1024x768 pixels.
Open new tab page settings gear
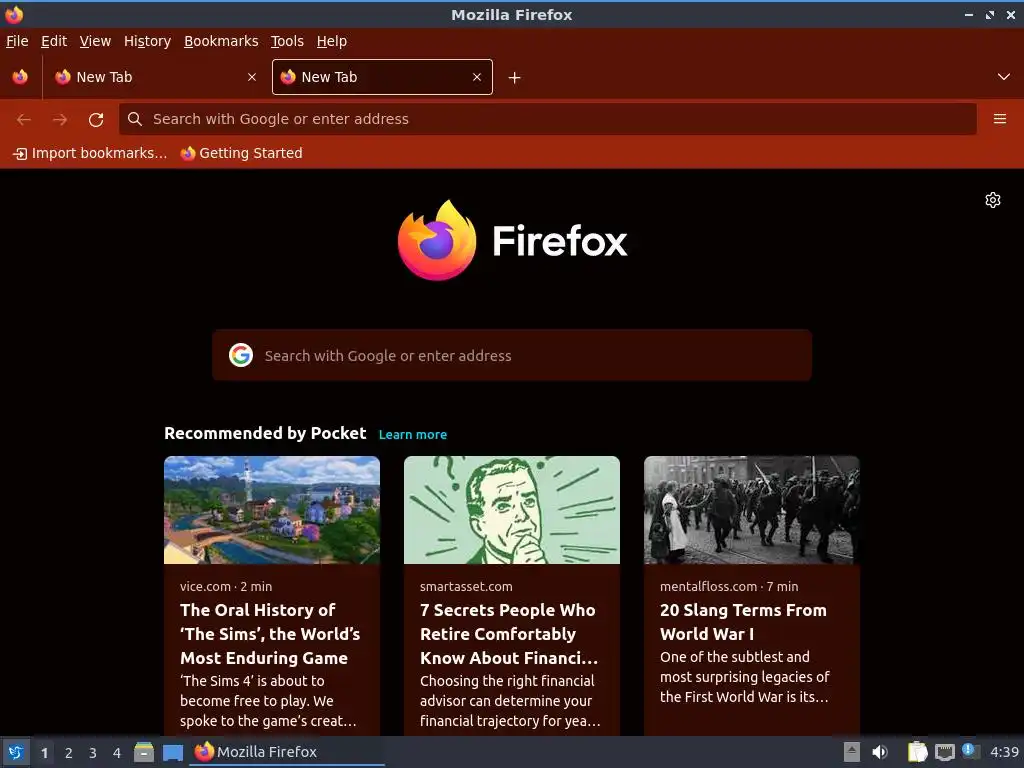click(x=993, y=200)
